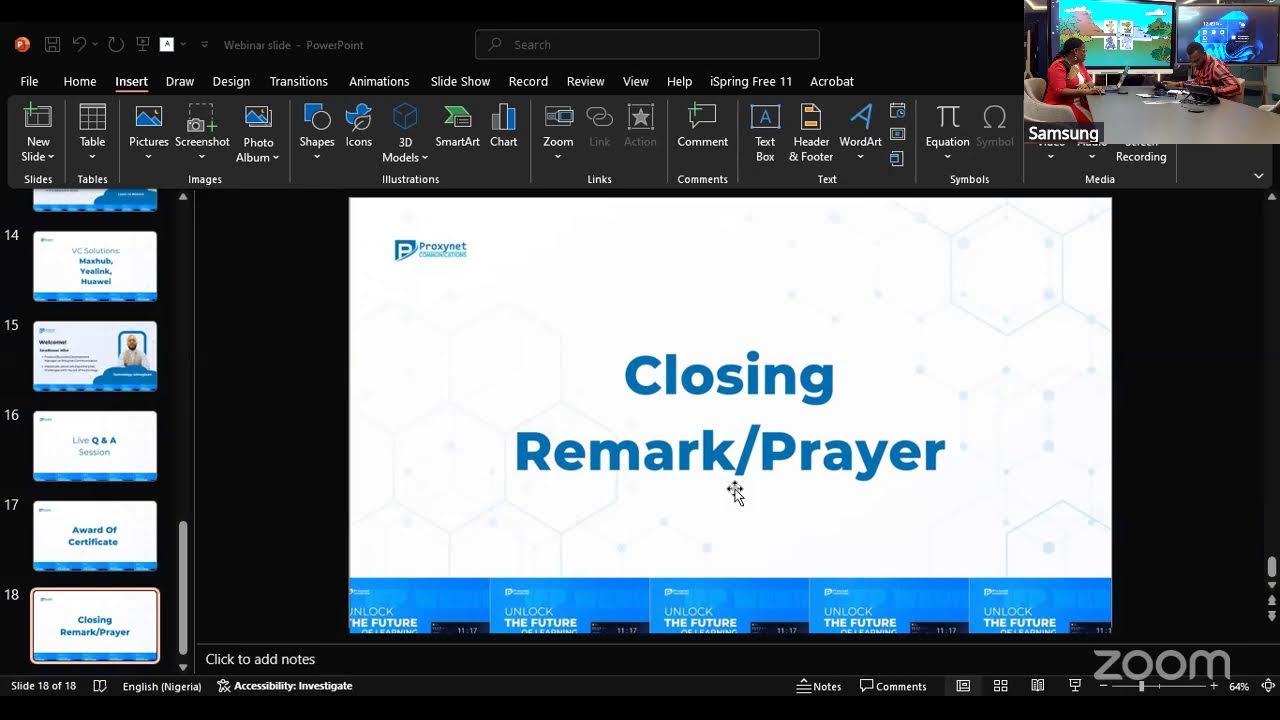Viewport: 1280px width, 720px height.
Task: Expand the Table dropdown arrow
Action: [x=92, y=157]
